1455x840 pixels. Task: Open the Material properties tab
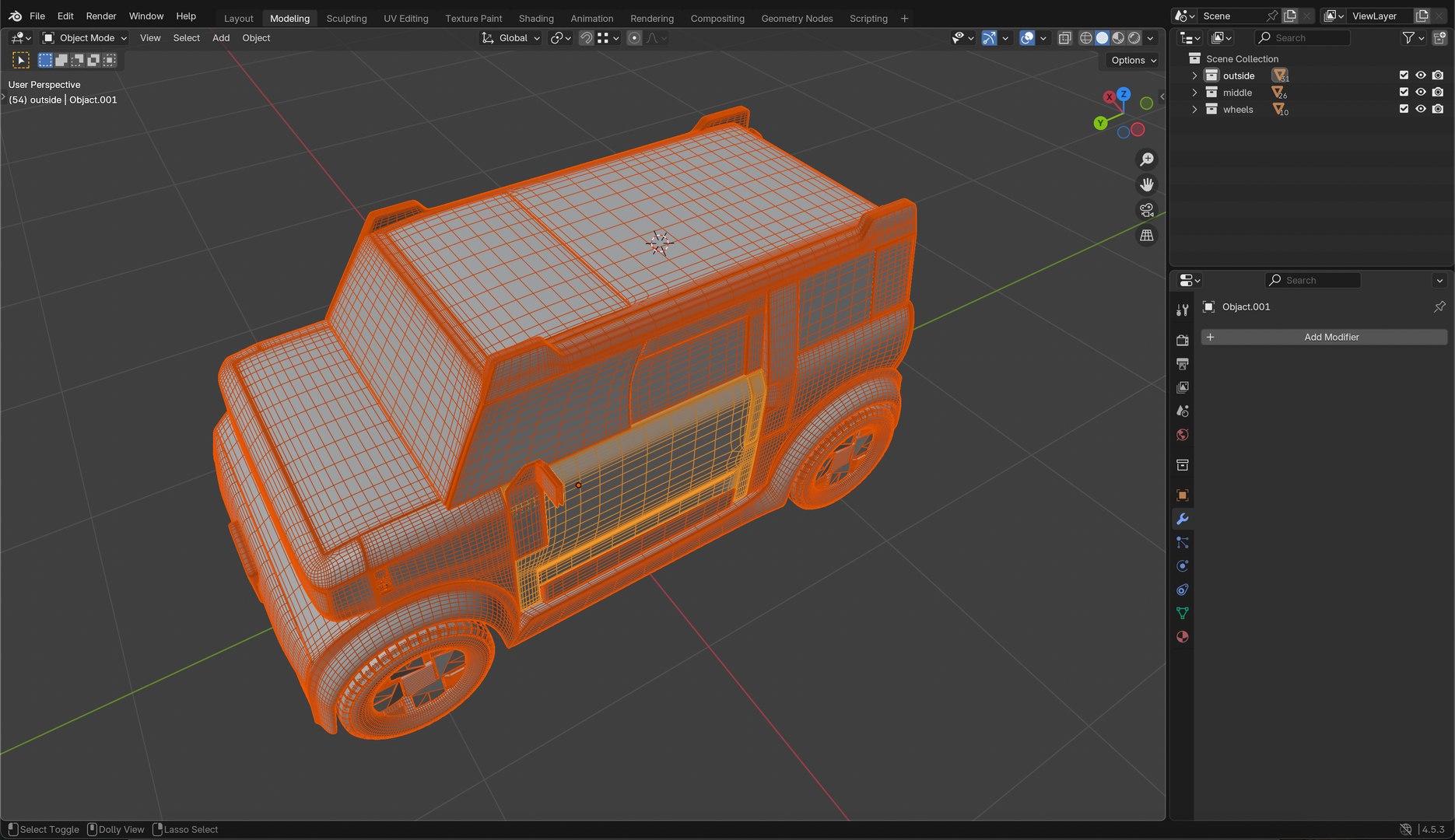pos(1182,637)
